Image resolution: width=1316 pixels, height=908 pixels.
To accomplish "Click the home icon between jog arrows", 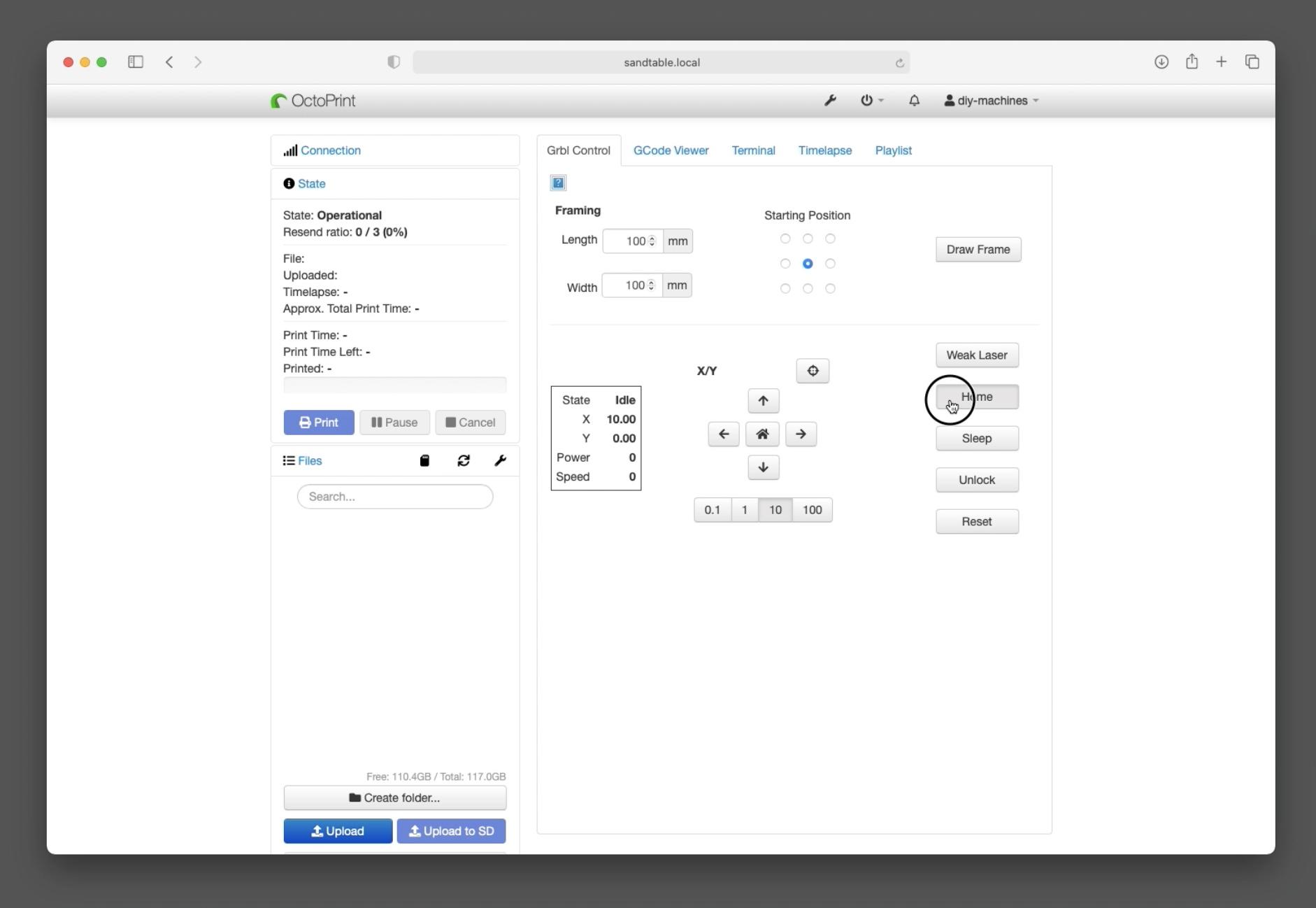I will (x=762, y=434).
